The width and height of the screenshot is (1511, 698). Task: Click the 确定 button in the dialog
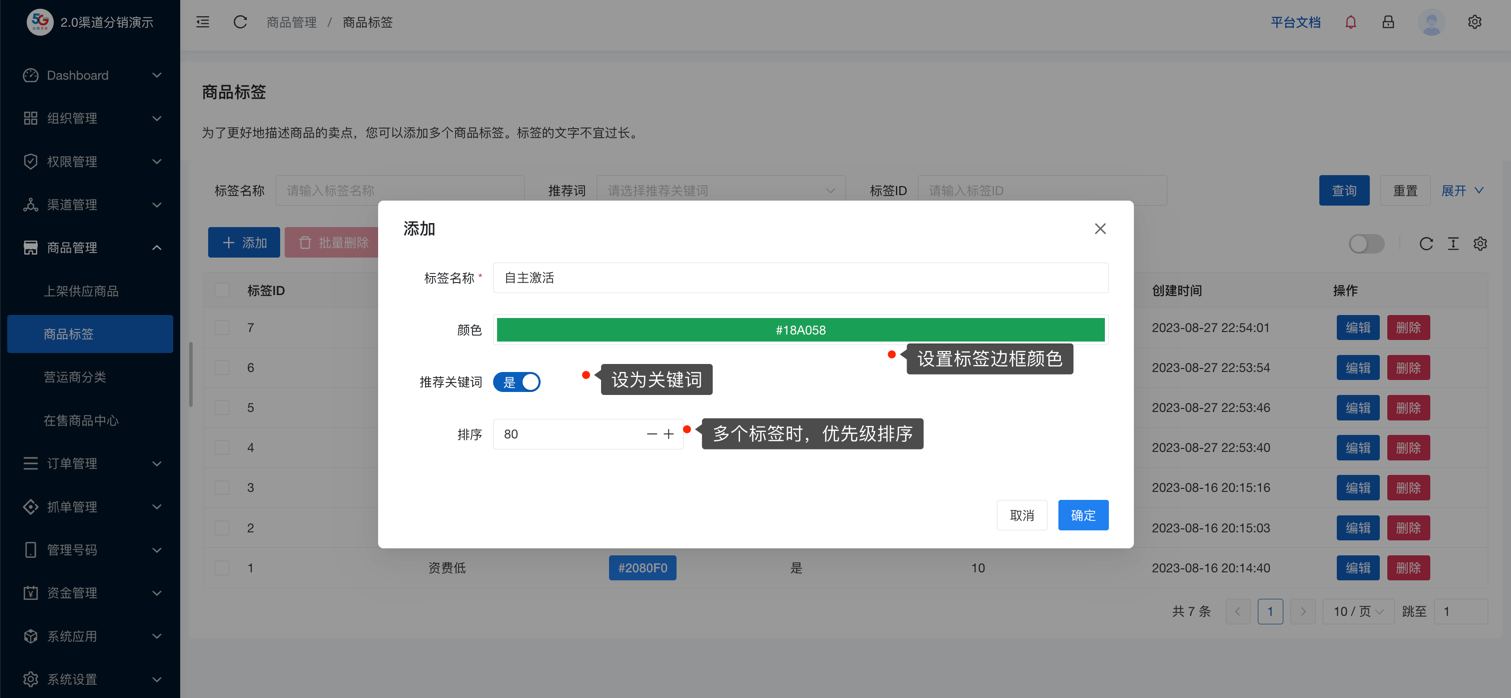point(1083,515)
